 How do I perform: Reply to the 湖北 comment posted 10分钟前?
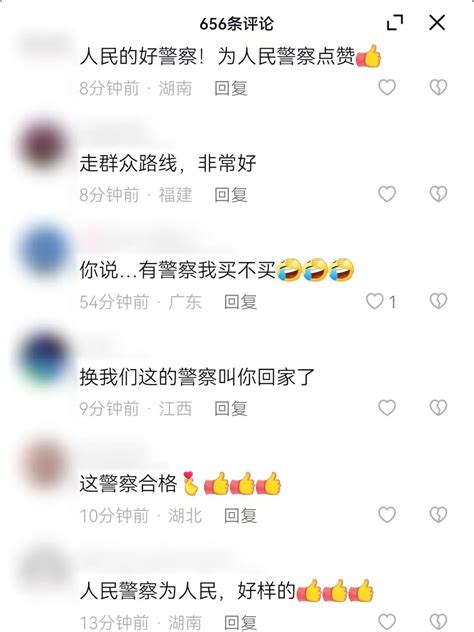coord(241,516)
